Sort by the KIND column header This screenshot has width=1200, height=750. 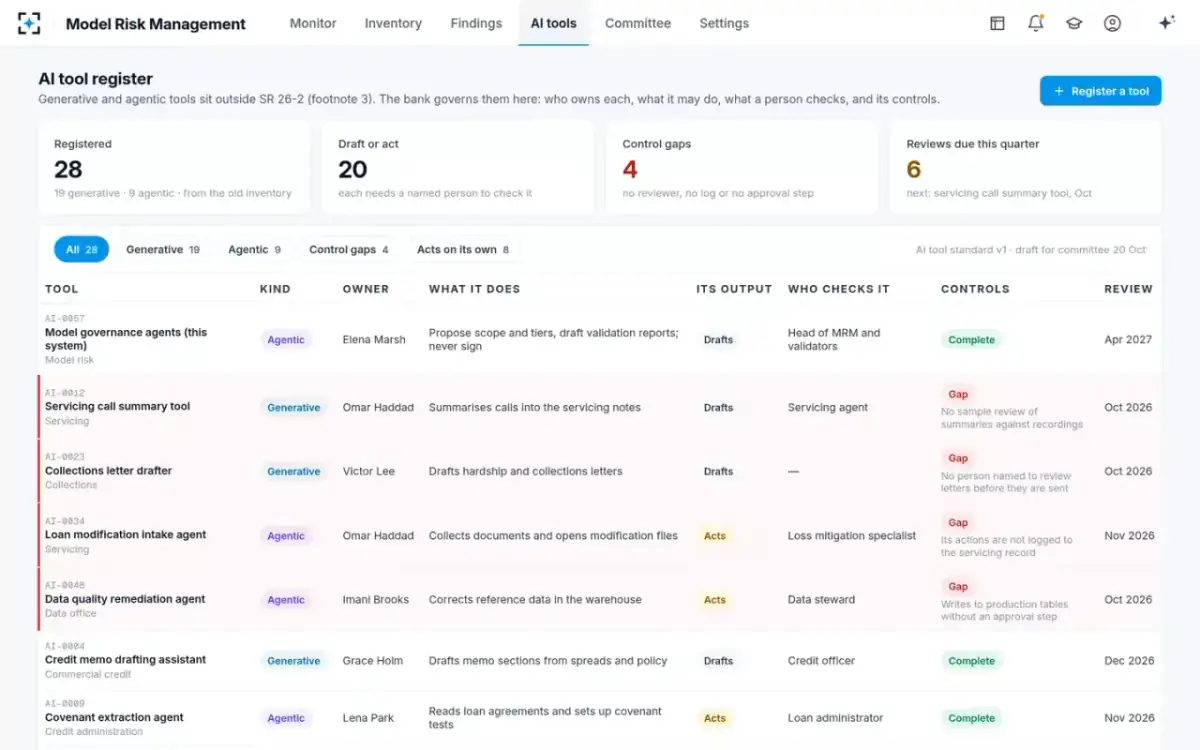275,289
